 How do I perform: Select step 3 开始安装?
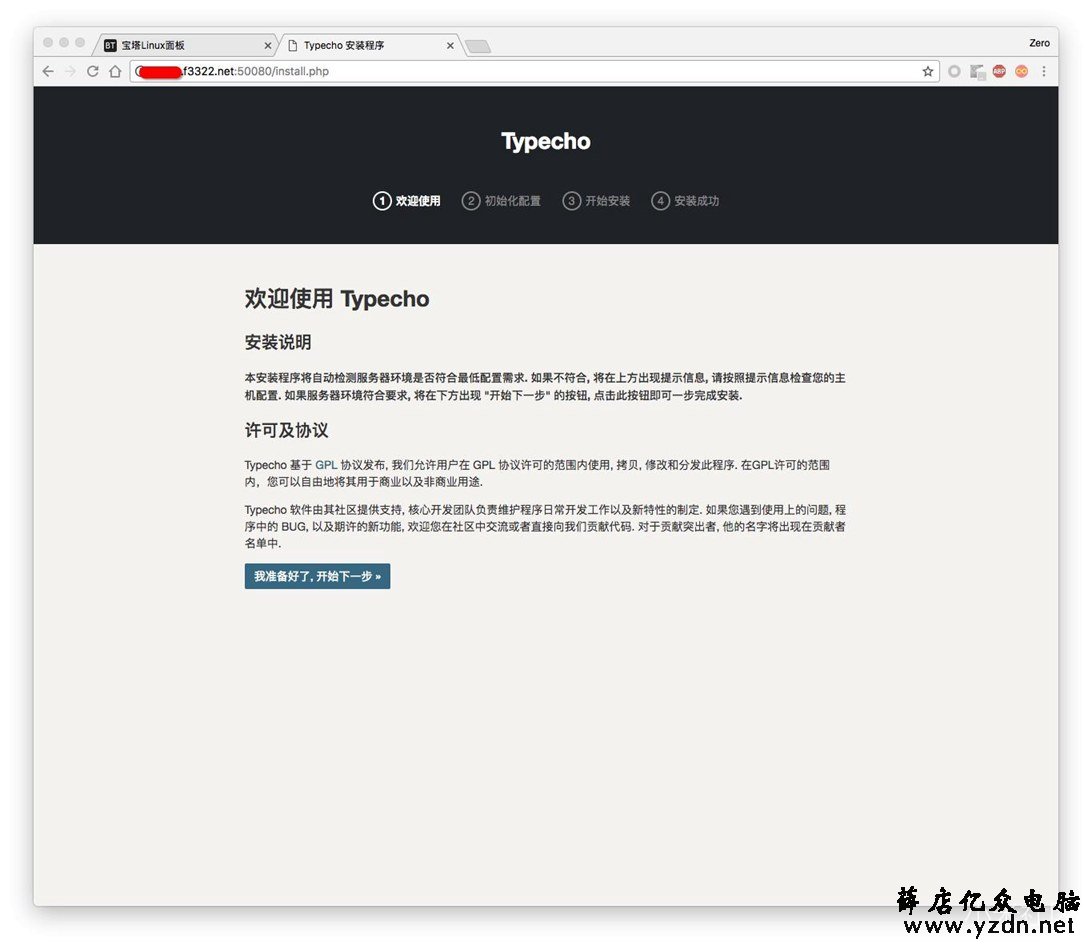tap(596, 201)
